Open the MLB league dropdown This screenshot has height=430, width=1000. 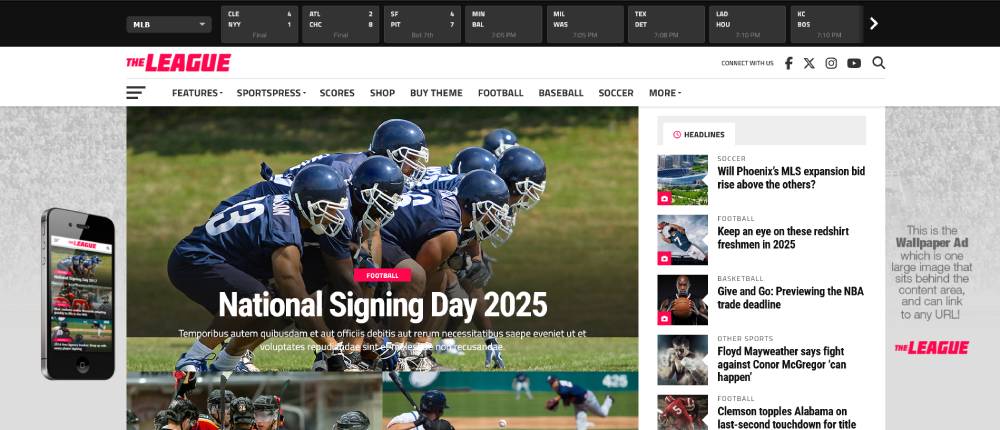(x=169, y=25)
